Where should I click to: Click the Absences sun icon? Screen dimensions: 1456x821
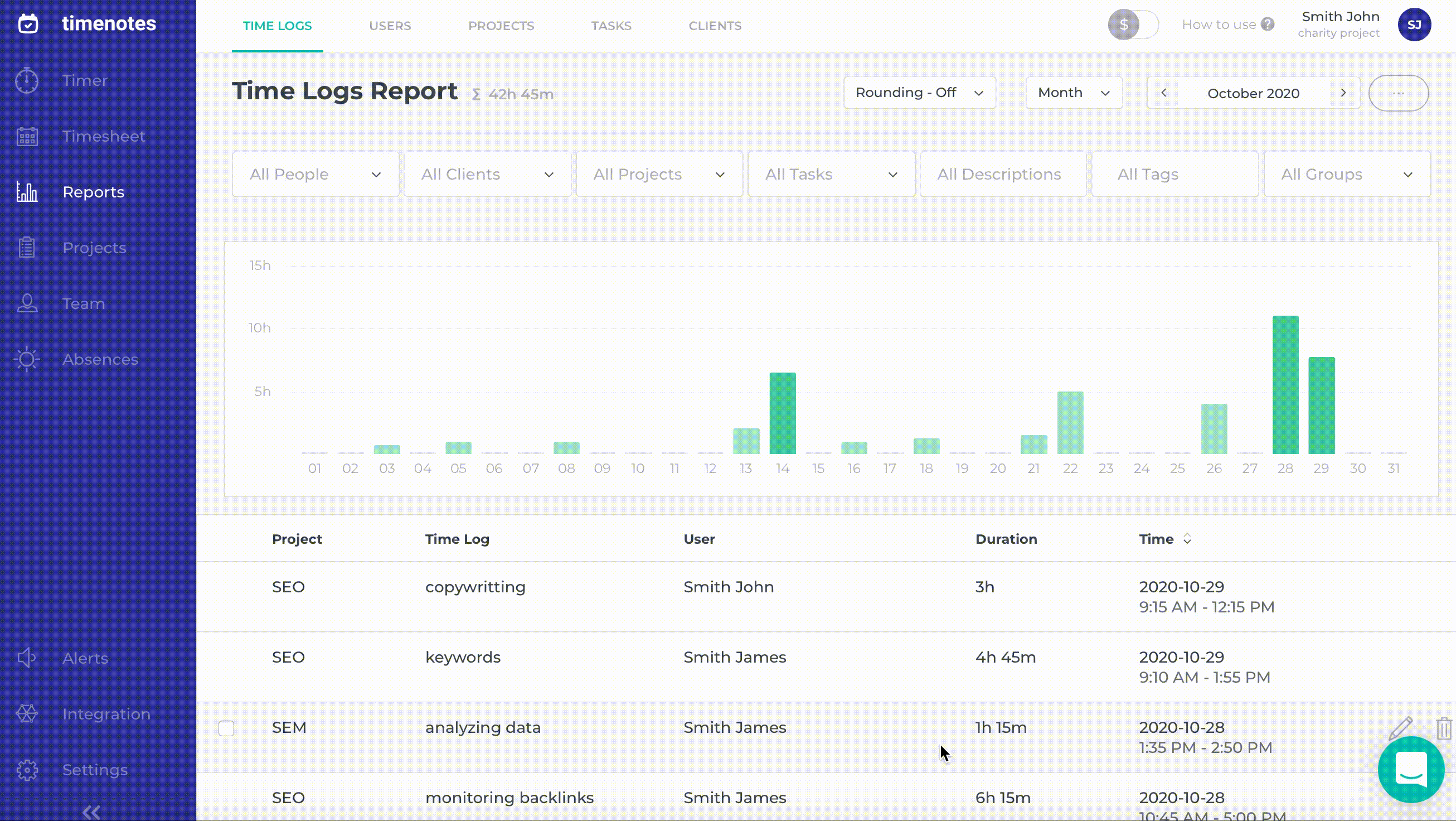27,360
